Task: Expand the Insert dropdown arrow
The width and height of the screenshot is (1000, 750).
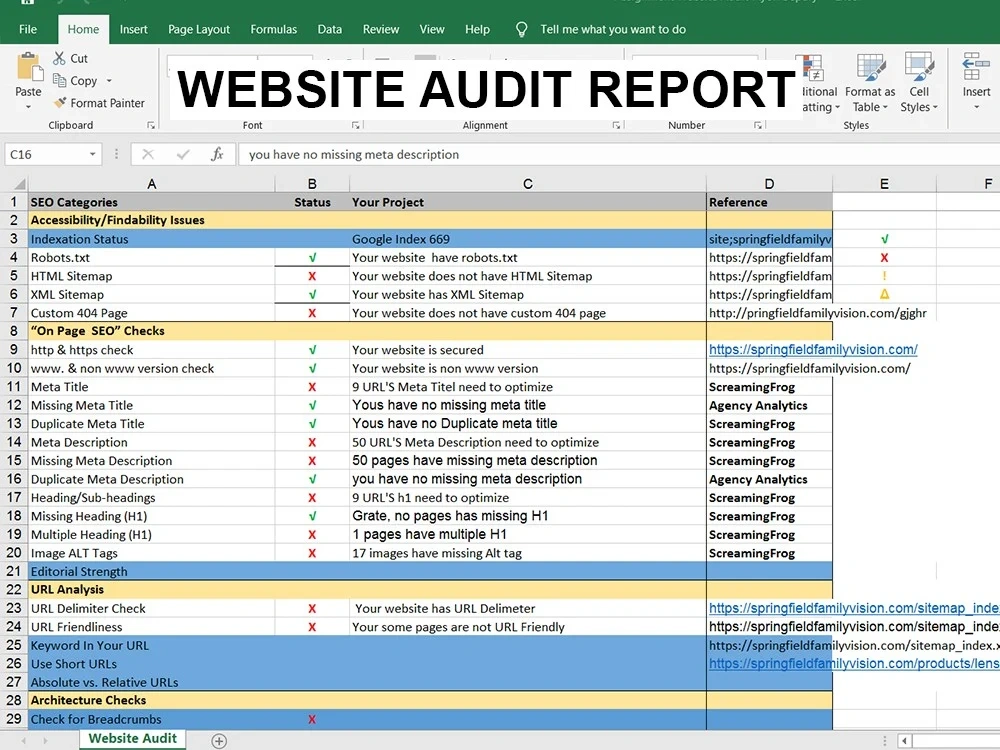Action: click(976, 107)
